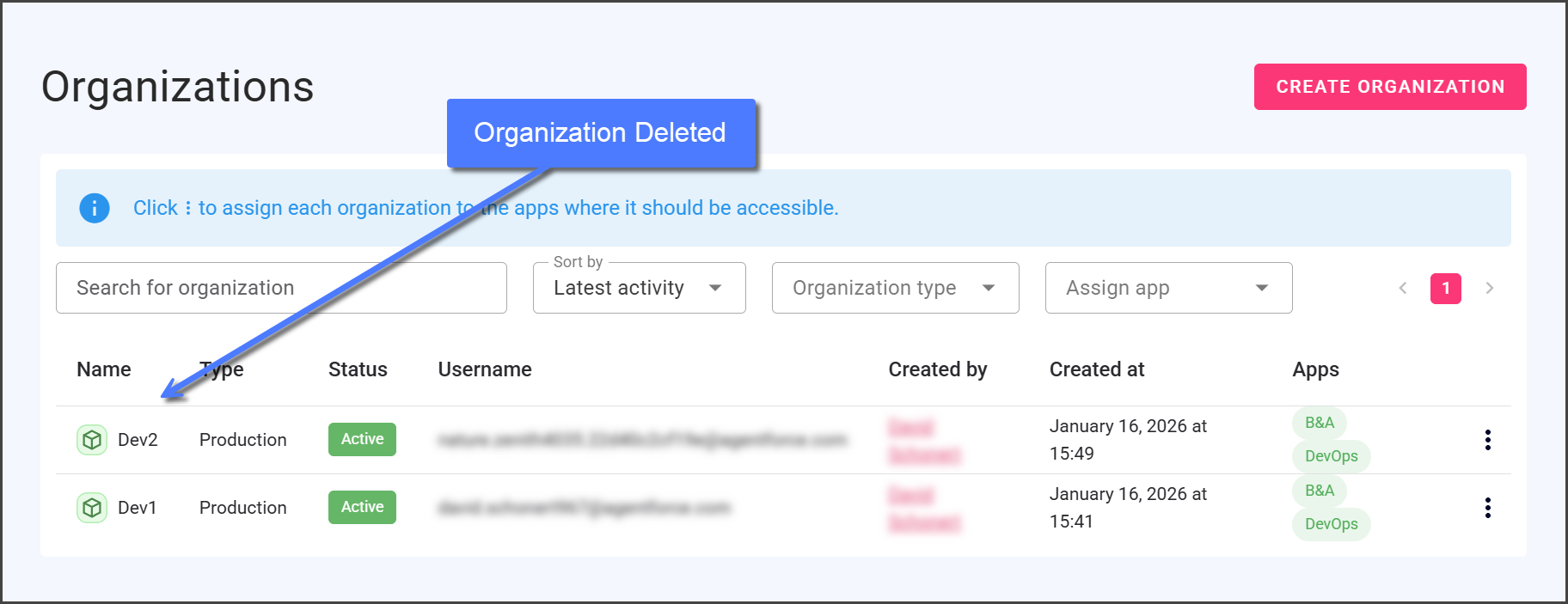Click the Dev1 organization cube icon
Image resolution: width=1568 pixels, height=604 pixels.
(92, 508)
